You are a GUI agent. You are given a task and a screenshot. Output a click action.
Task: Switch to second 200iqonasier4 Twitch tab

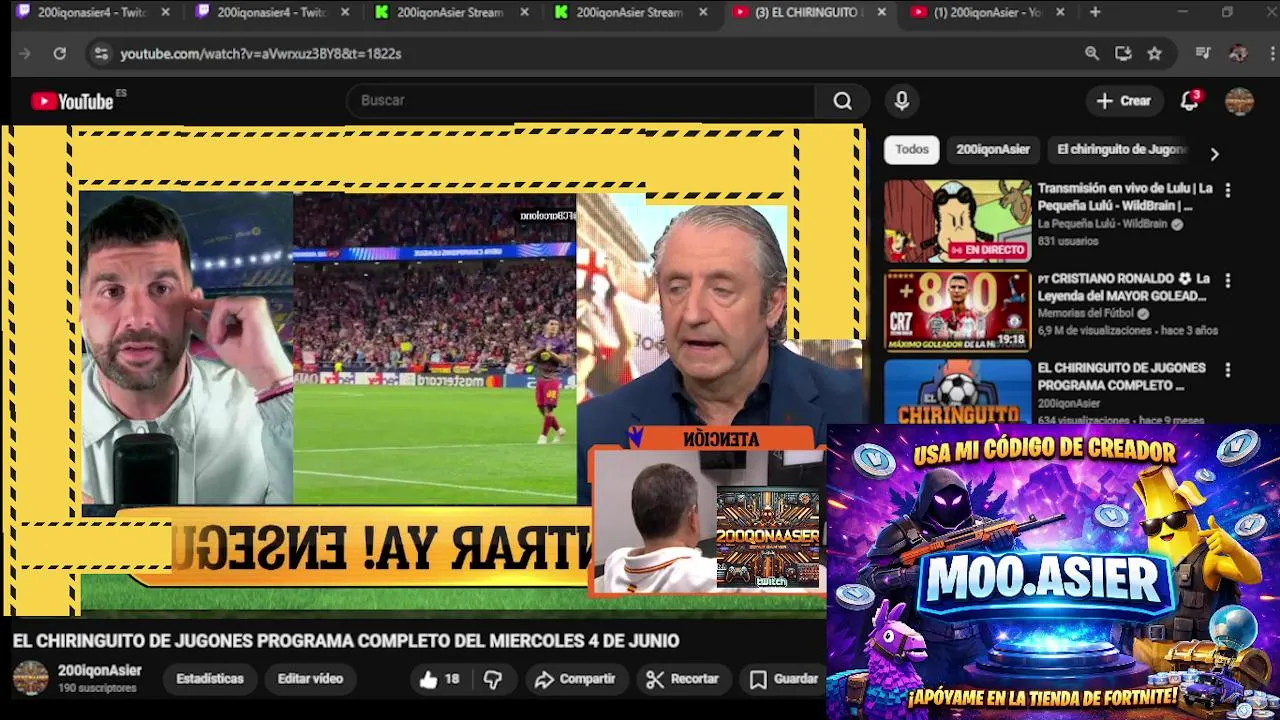[270, 12]
